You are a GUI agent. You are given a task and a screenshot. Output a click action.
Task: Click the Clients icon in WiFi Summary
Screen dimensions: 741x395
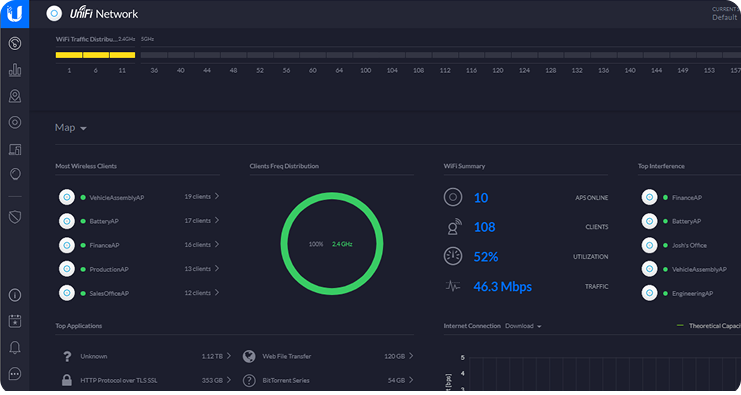tap(453, 227)
